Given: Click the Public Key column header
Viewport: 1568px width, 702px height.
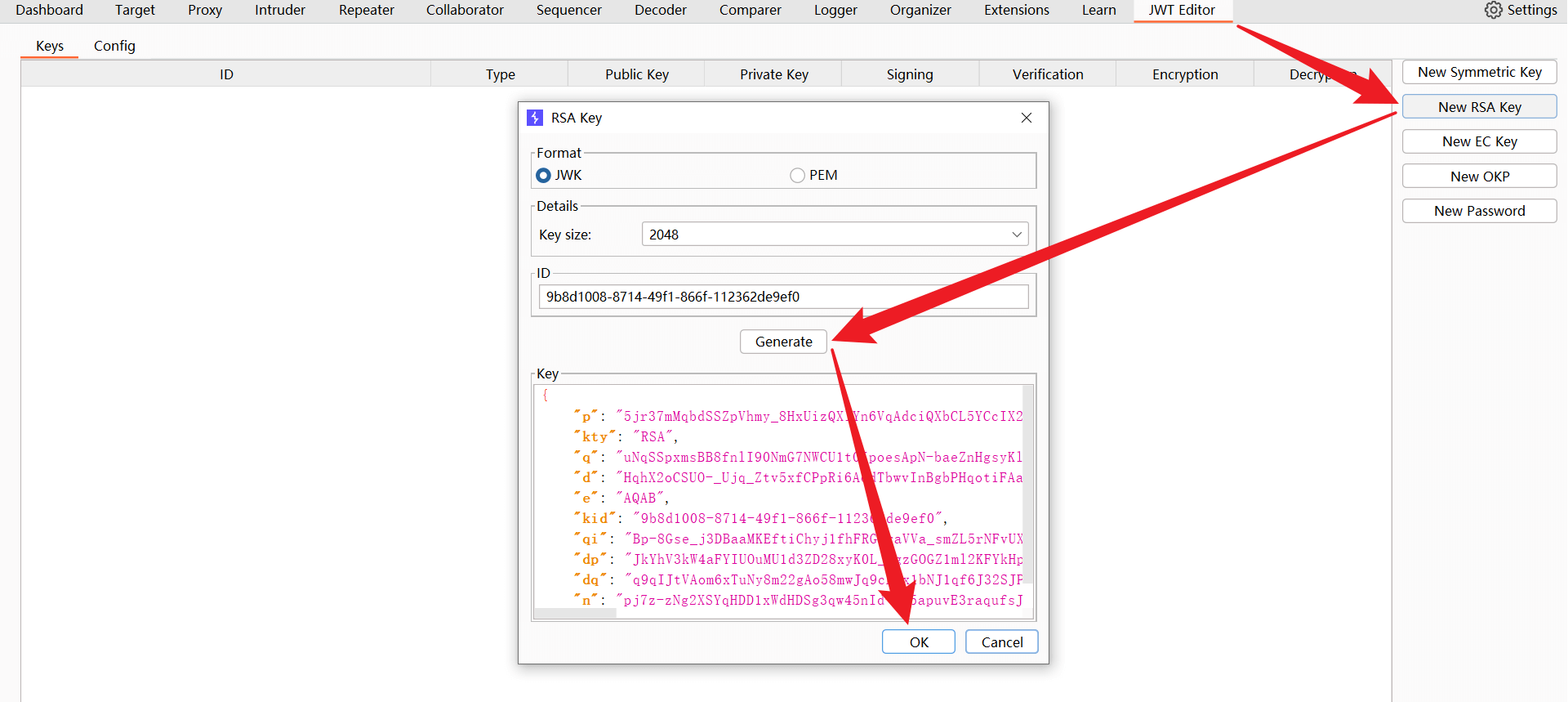Looking at the screenshot, I should (636, 74).
